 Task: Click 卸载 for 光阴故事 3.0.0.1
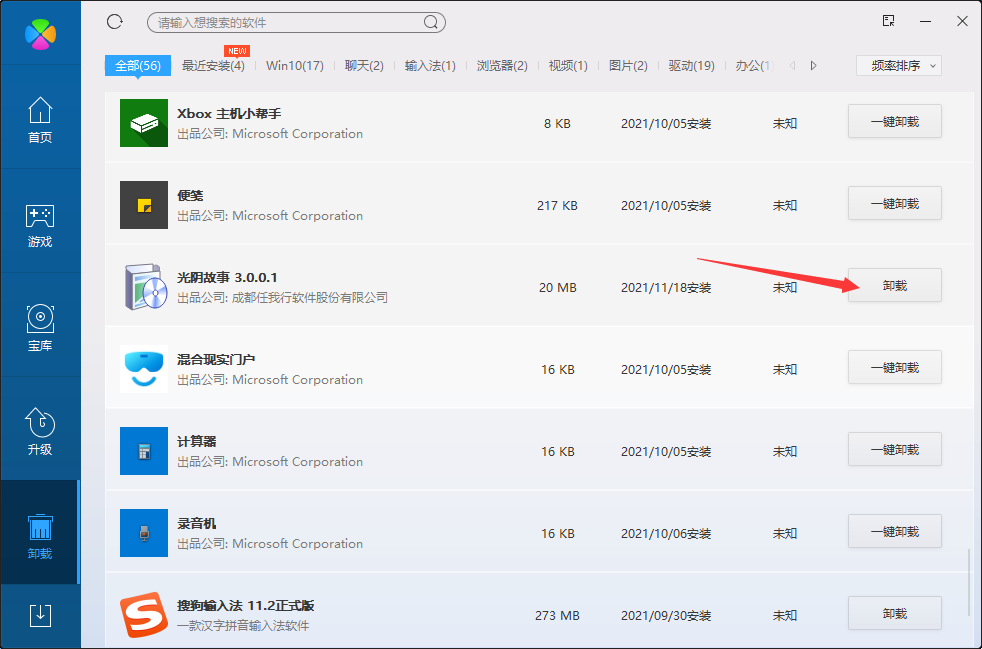pos(894,286)
